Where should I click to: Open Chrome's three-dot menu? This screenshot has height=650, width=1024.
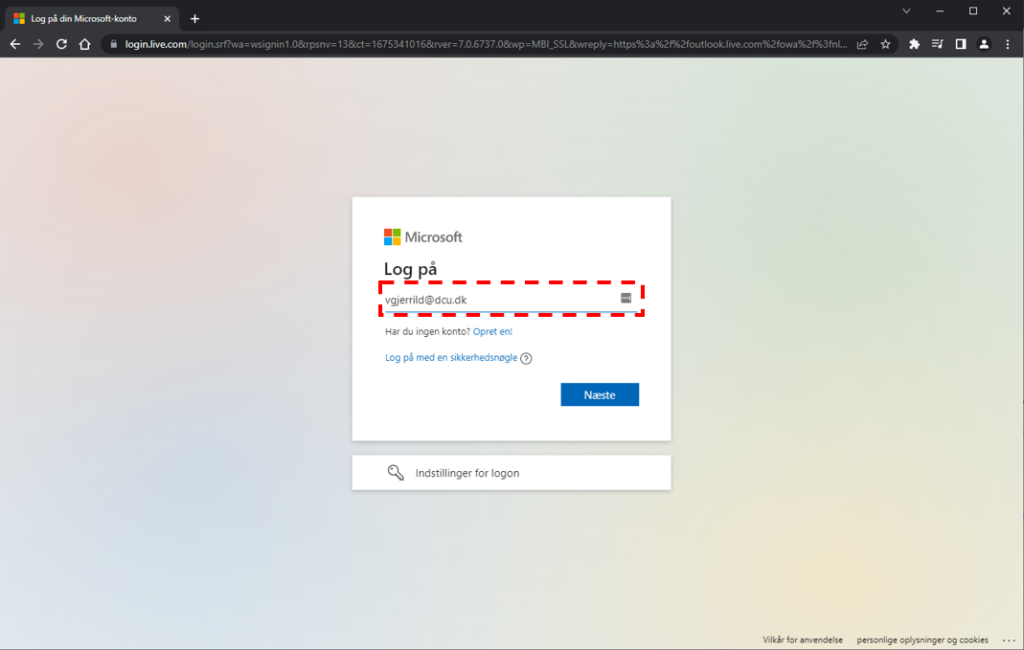[1007, 44]
